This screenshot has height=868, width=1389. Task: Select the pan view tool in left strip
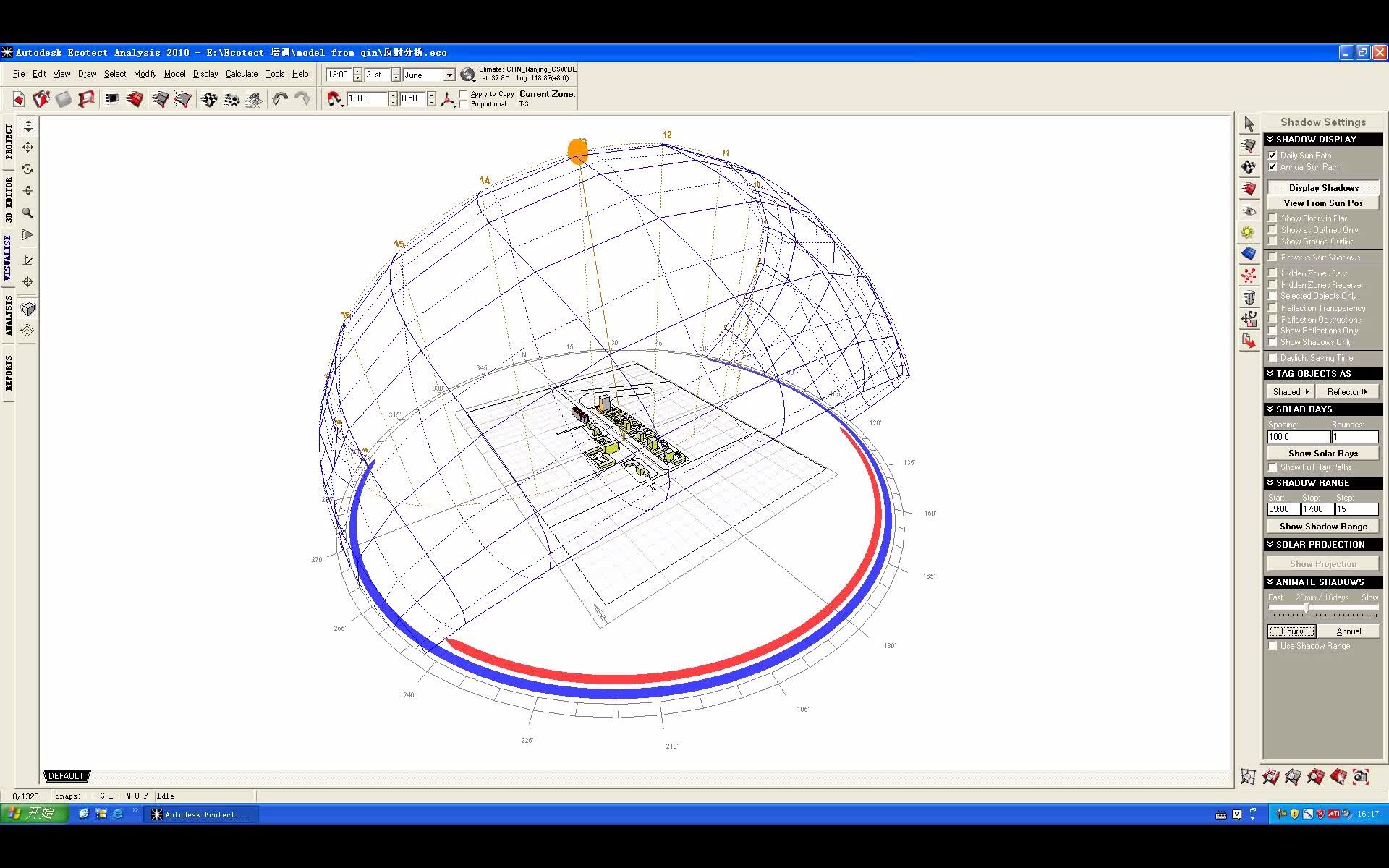27,147
